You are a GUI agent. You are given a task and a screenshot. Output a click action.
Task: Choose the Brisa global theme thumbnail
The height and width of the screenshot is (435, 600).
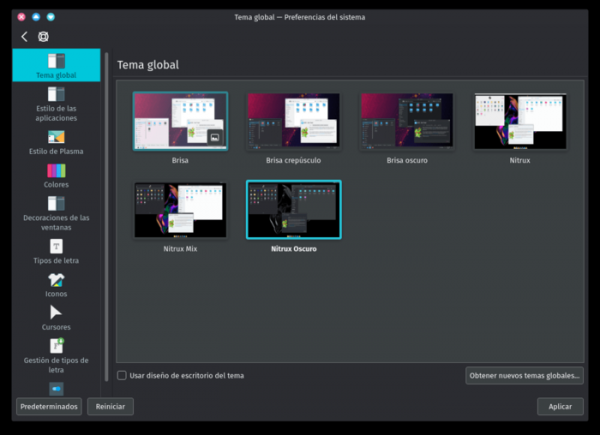pos(180,122)
